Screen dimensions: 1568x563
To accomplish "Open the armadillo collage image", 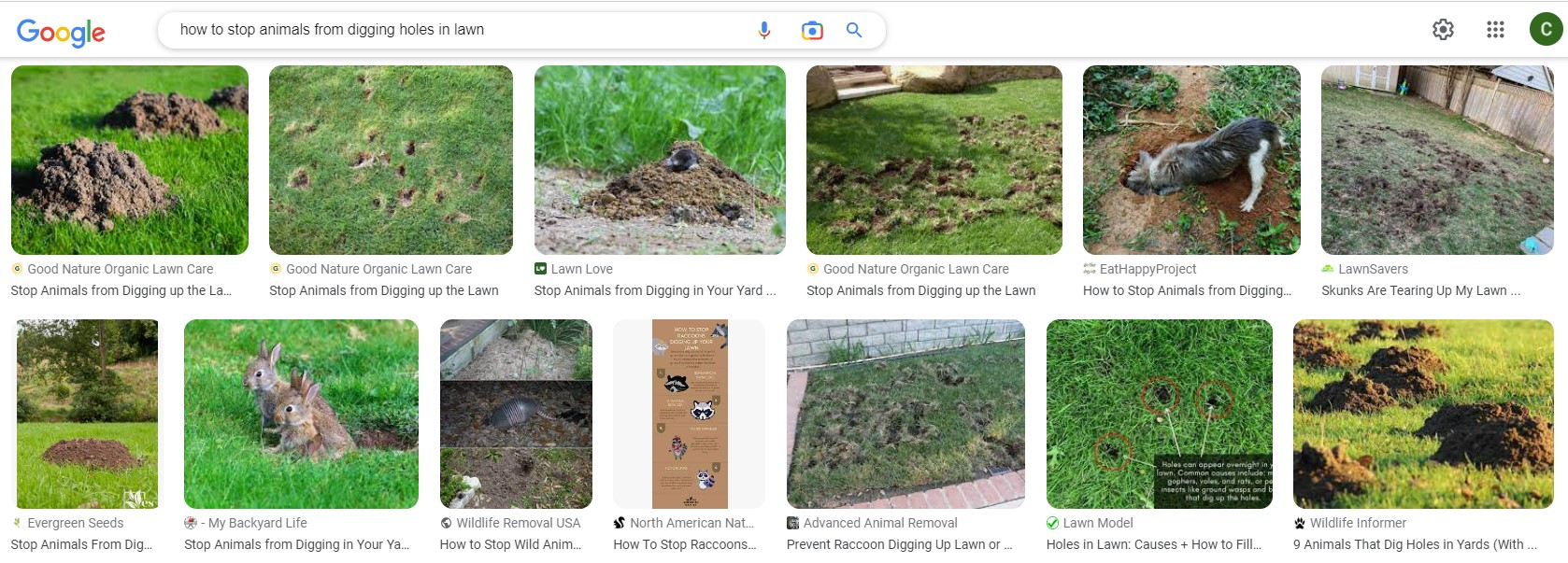I will (516, 414).
